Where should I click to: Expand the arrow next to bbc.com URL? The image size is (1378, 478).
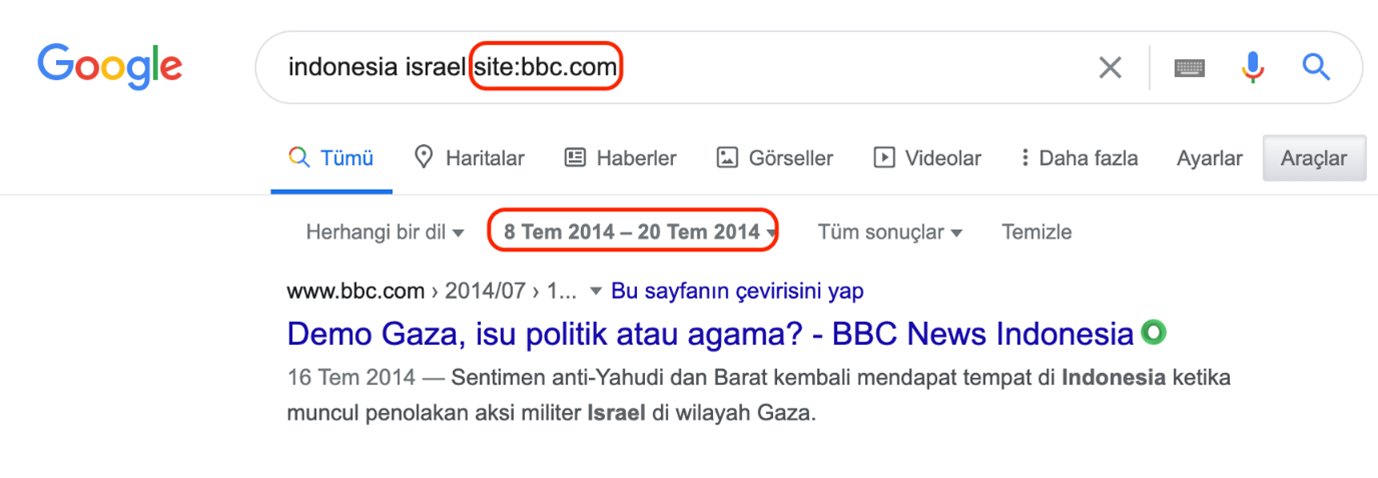596,292
